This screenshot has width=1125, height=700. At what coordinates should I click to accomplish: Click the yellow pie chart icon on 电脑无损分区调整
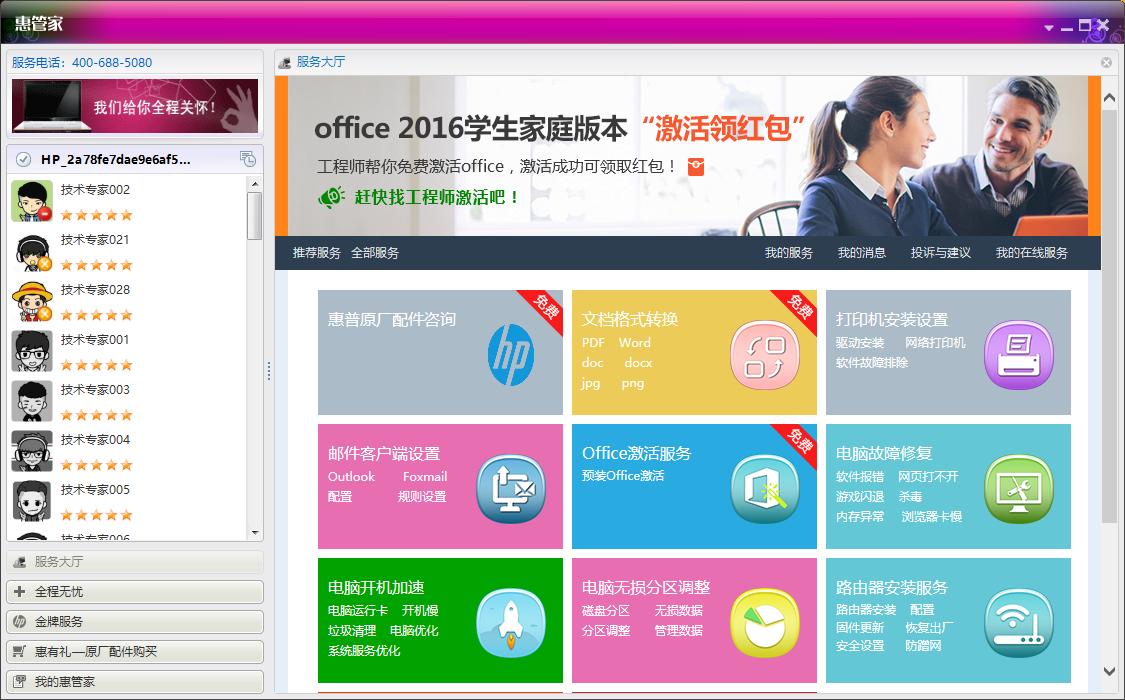[764, 623]
